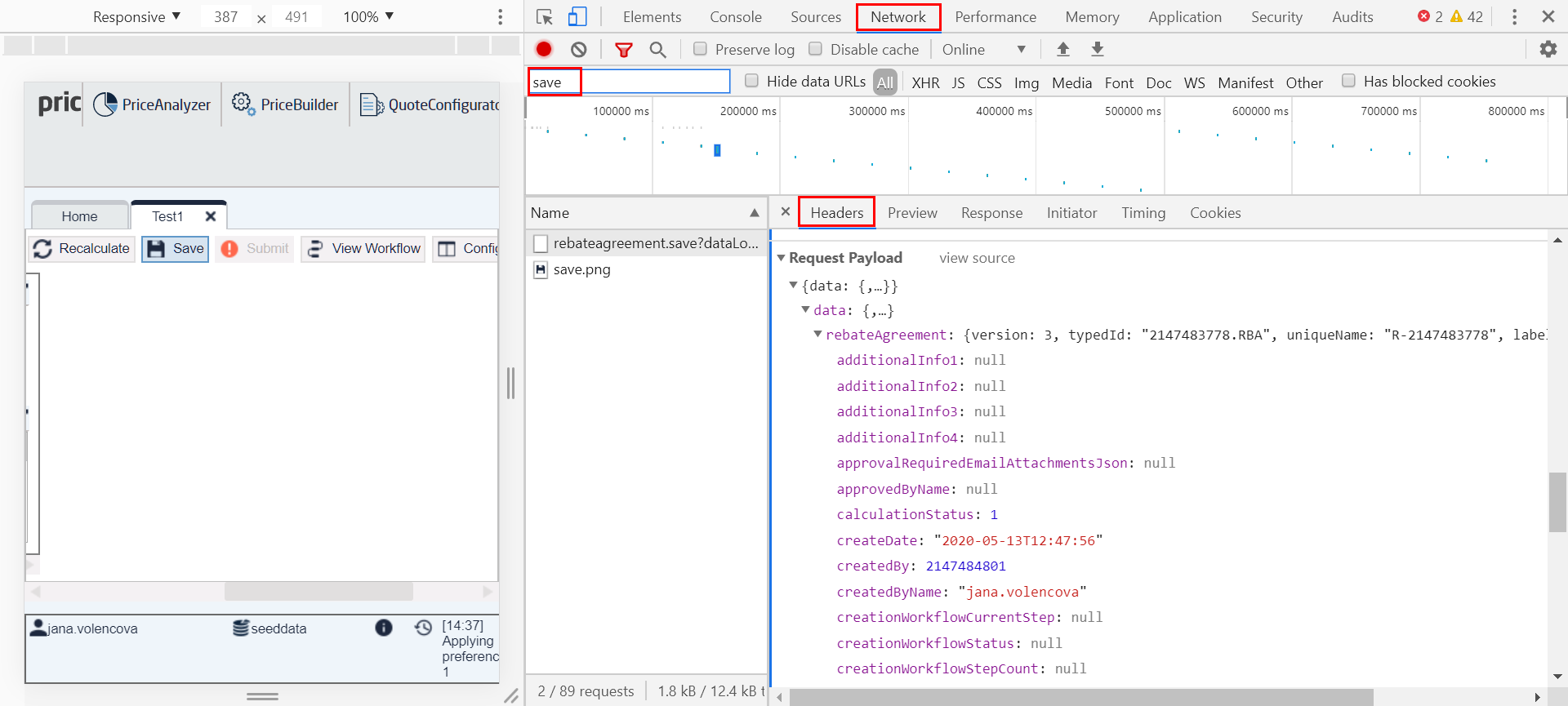This screenshot has height=706, width=1568.
Task: Click the jana.volencova user icon
Action: [x=38, y=628]
